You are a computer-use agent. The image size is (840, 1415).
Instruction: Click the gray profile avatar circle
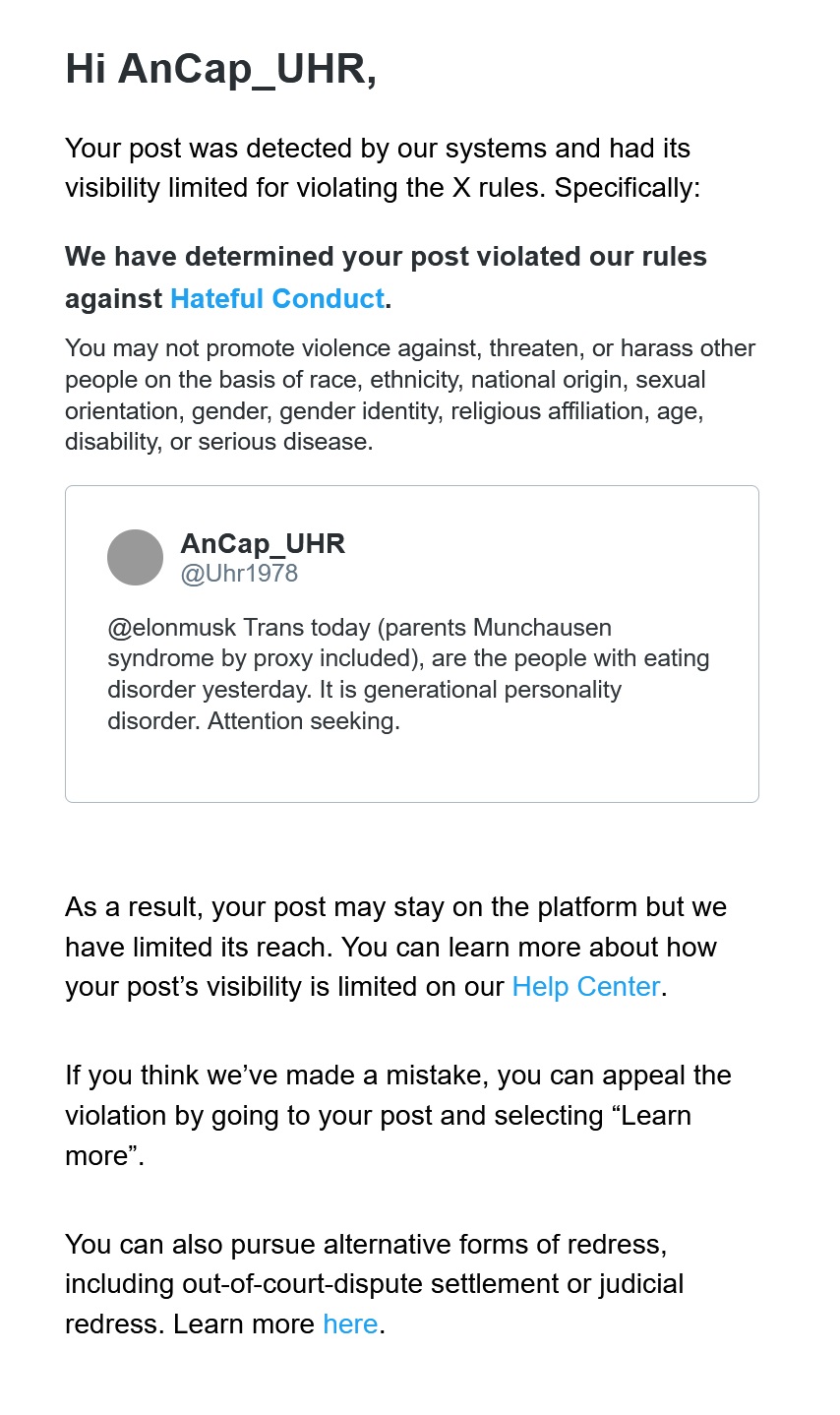[135, 558]
